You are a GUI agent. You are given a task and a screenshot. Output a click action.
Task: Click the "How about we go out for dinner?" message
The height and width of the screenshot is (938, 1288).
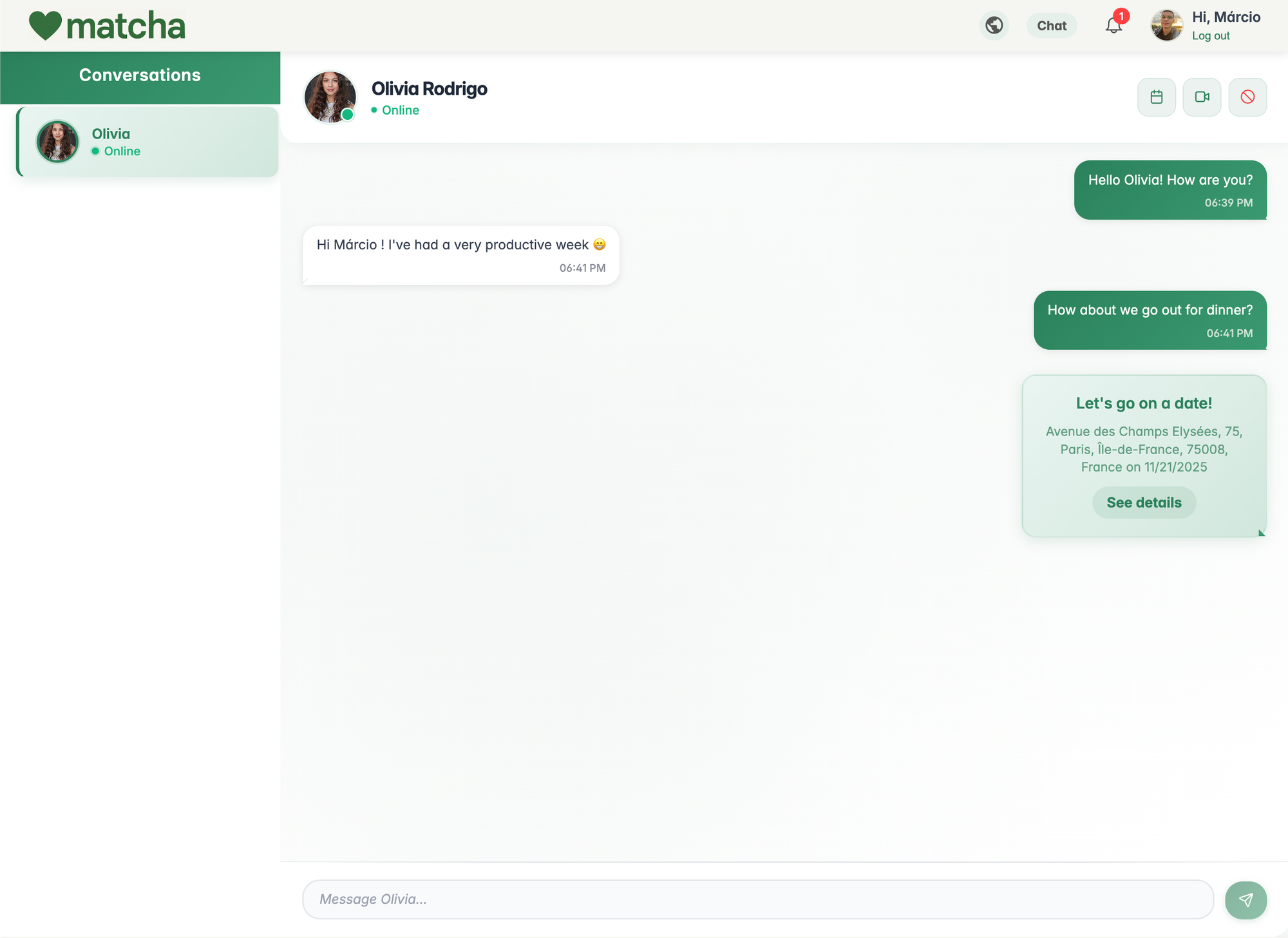pyautogui.click(x=1150, y=311)
